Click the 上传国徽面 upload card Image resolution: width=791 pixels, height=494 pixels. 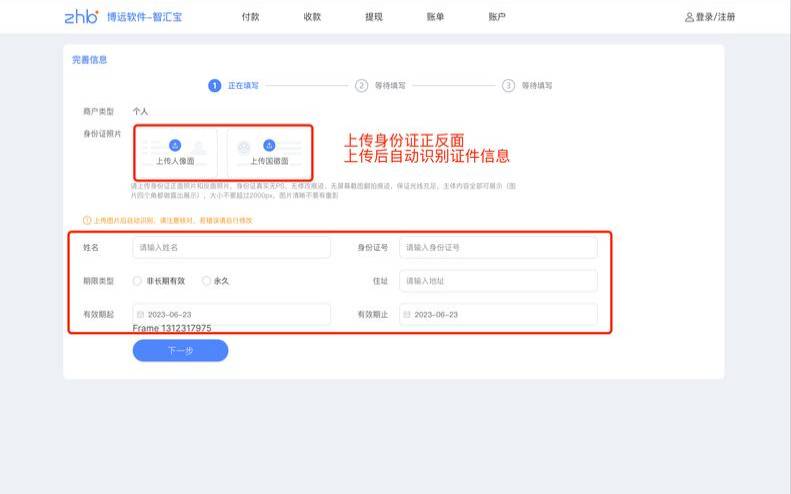click(269, 152)
